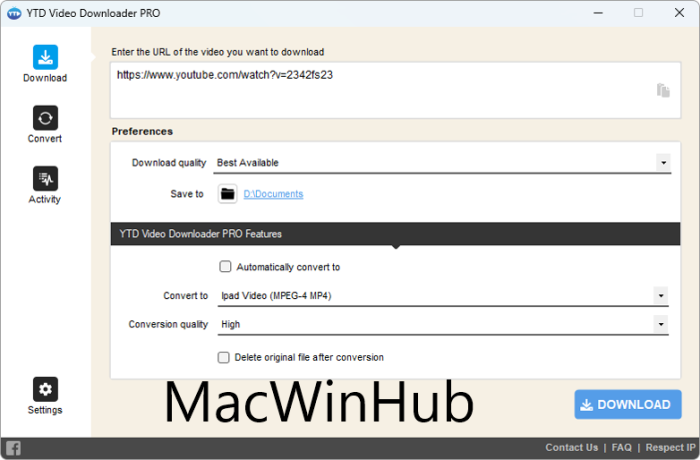Click the paste clipboard icon in URL box
Image resolution: width=700 pixels, height=460 pixels.
pyautogui.click(x=663, y=90)
